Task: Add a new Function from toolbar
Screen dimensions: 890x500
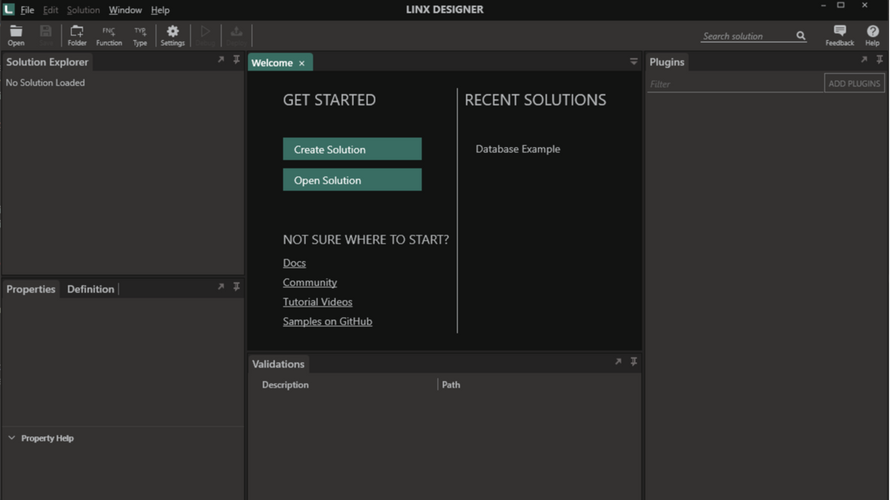Action: point(109,35)
